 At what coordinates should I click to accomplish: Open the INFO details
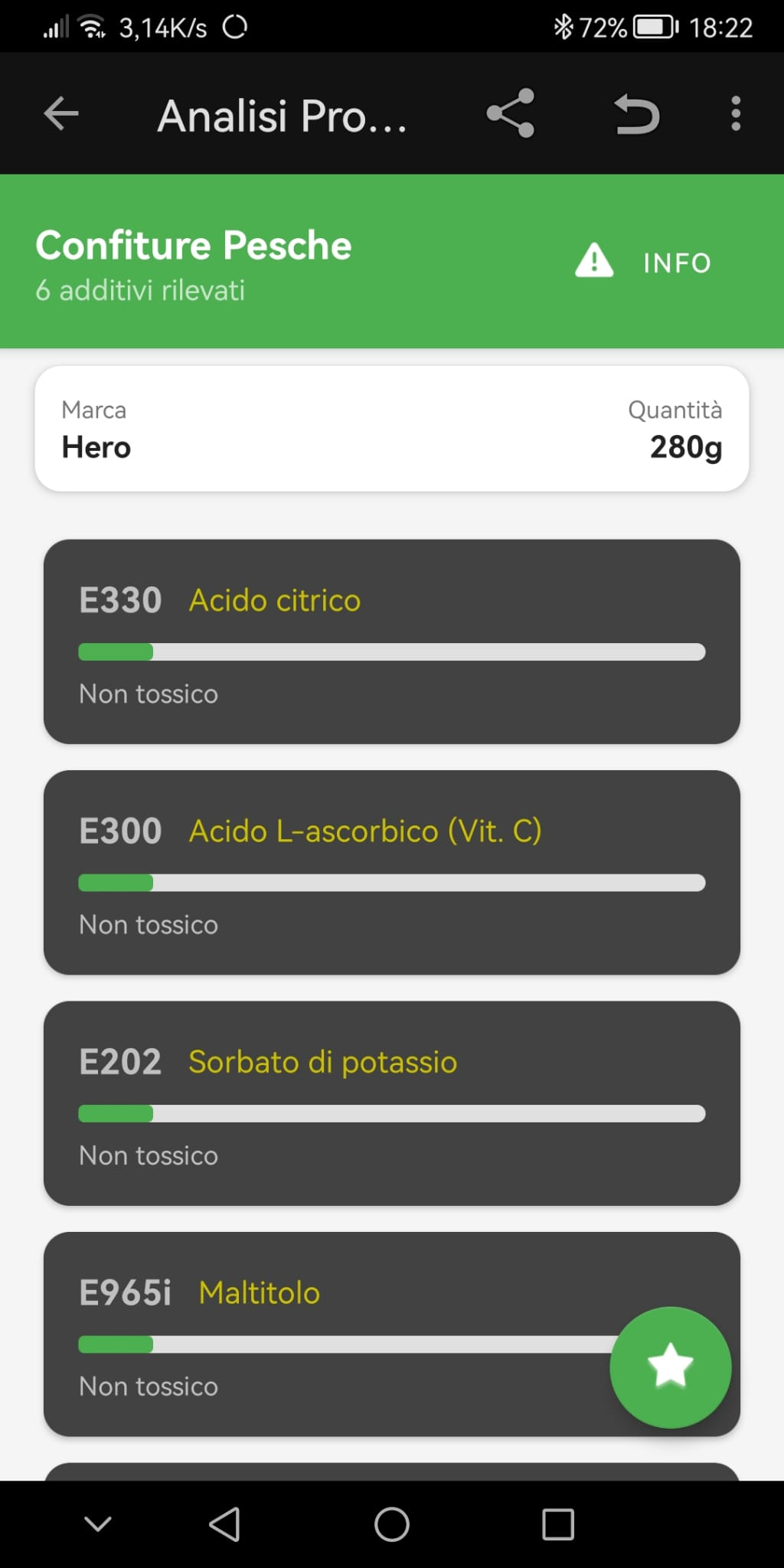pyautogui.click(x=677, y=263)
